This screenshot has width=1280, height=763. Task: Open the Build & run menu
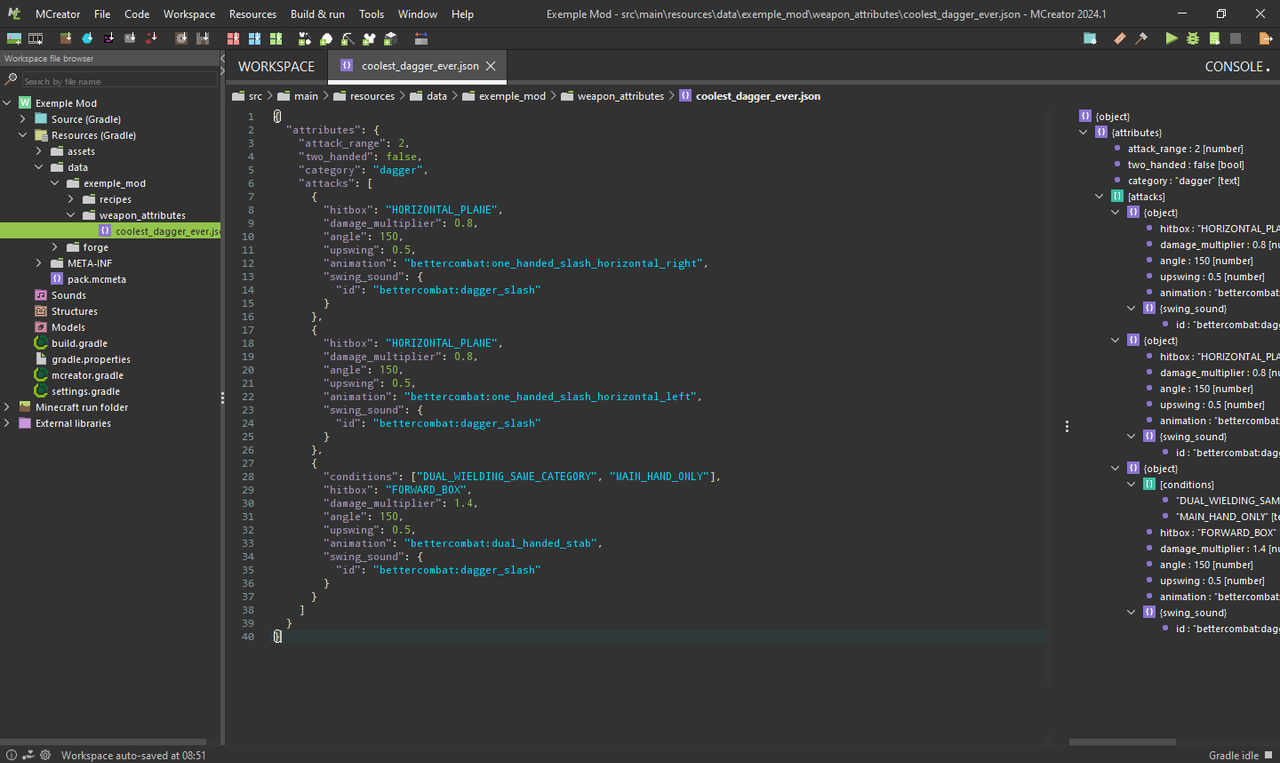click(317, 14)
